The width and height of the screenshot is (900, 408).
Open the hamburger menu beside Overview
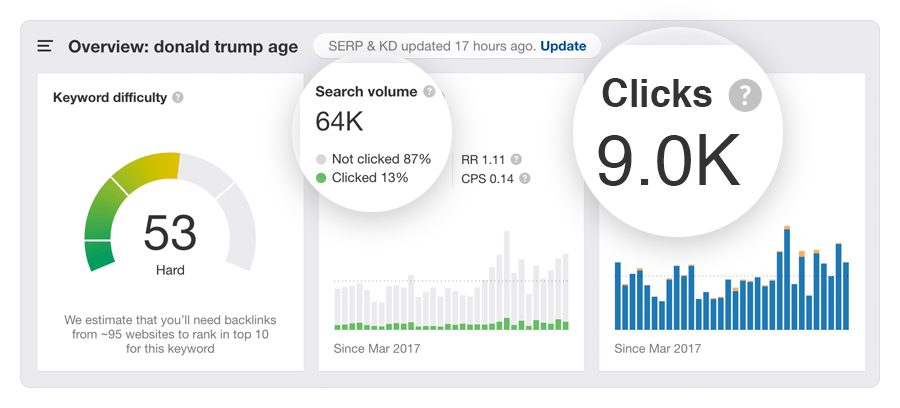pyautogui.click(x=45, y=46)
